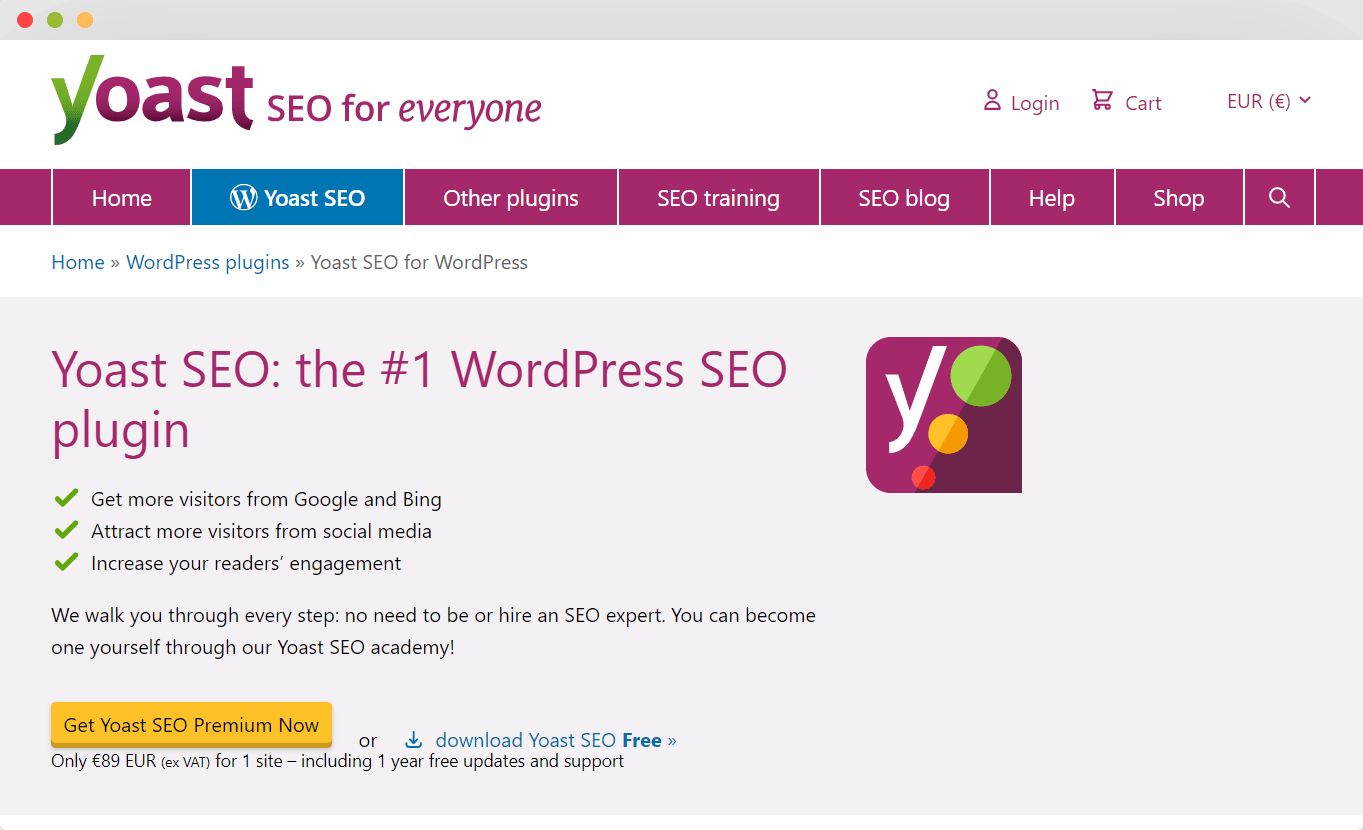Open the search magnifier icon in navigation
Image resolution: width=1363 pixels, height=830 pixels.
[1279, 197]
